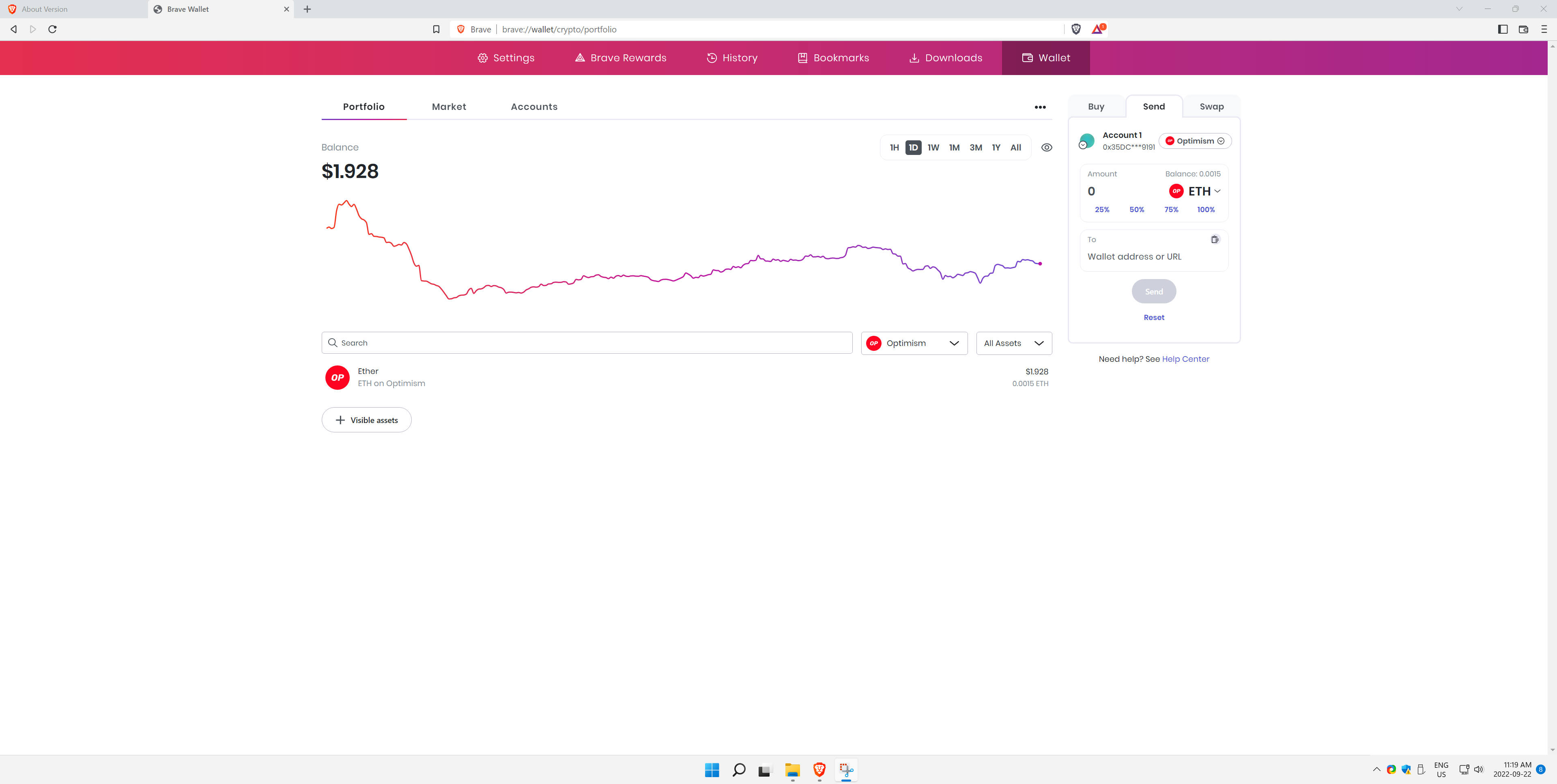Open the portfolio more options ellipsis menu
Image resolution: width=1557 pixels, height=784 pixels.
click(1041, 106)
